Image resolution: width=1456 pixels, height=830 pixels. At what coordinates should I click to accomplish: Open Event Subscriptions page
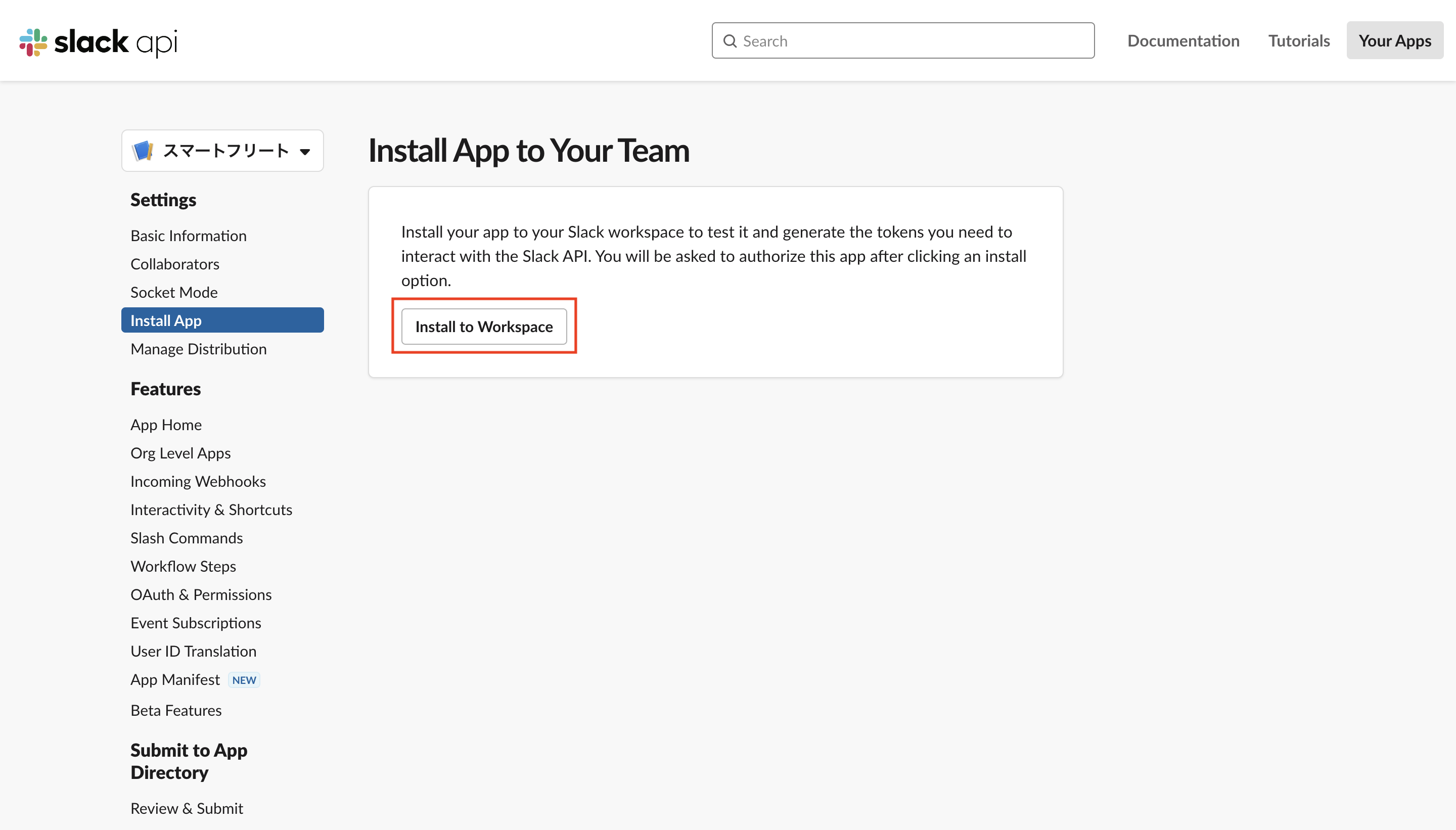click(196, 623)
